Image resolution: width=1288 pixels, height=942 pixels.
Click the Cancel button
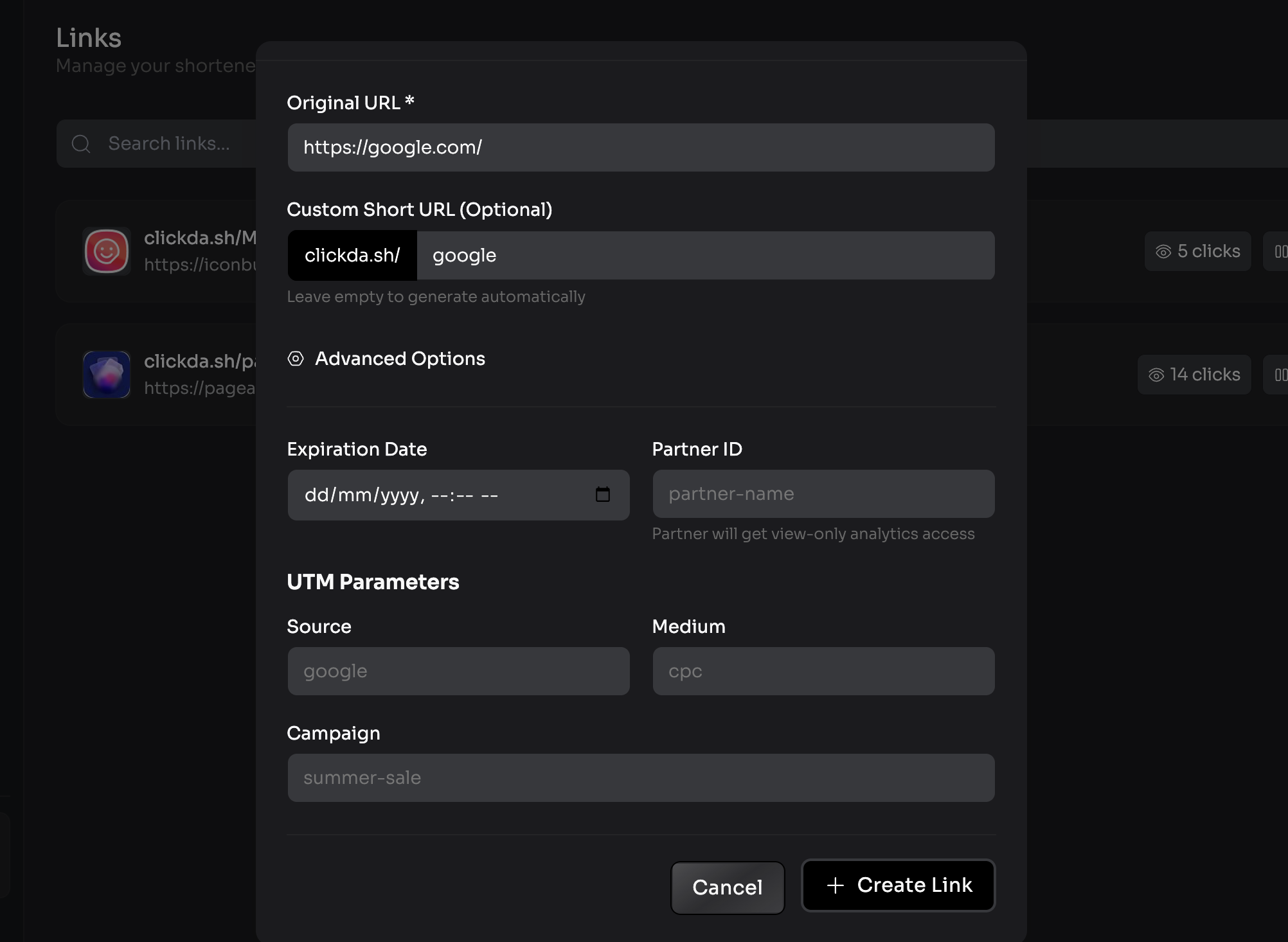click(x=727, y=887)
